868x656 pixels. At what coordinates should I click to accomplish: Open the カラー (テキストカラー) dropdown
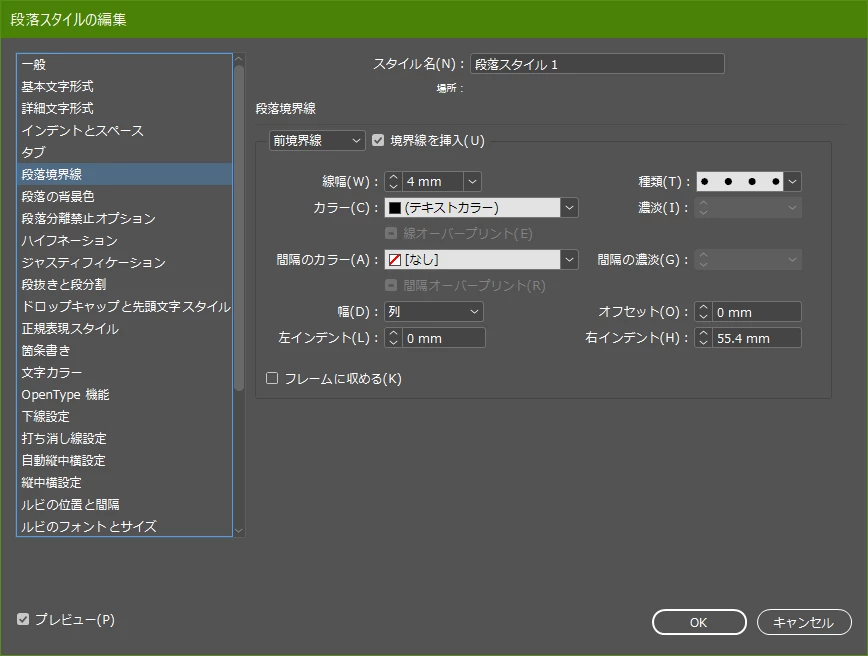(481, 208)
